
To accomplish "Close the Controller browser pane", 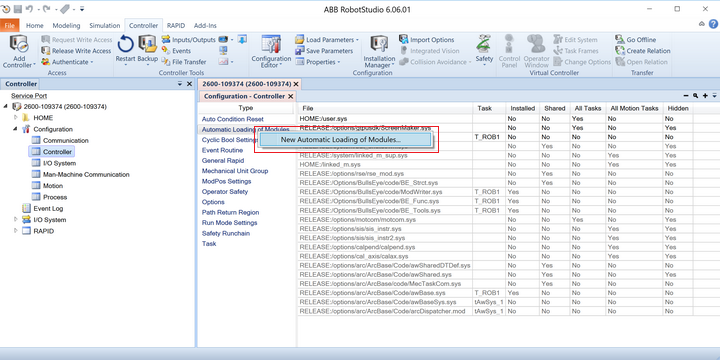I will click(x=189, y=84).
